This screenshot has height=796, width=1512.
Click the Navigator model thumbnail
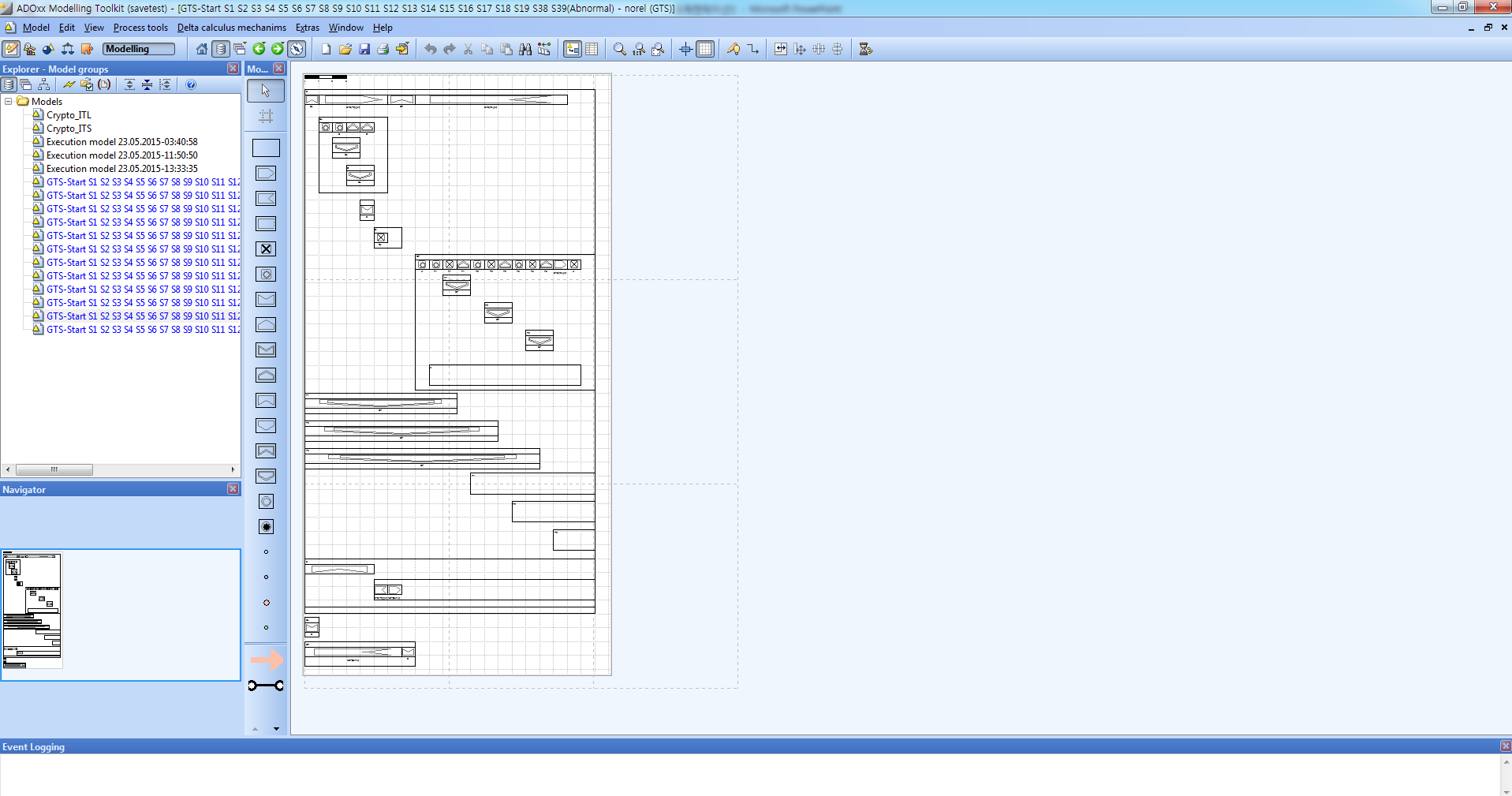point(32,611)
